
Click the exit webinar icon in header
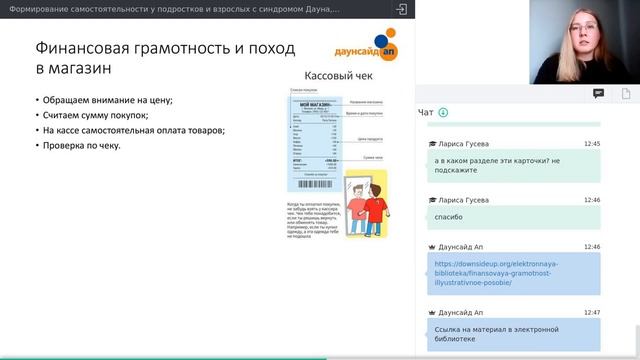tap(401, 9)
